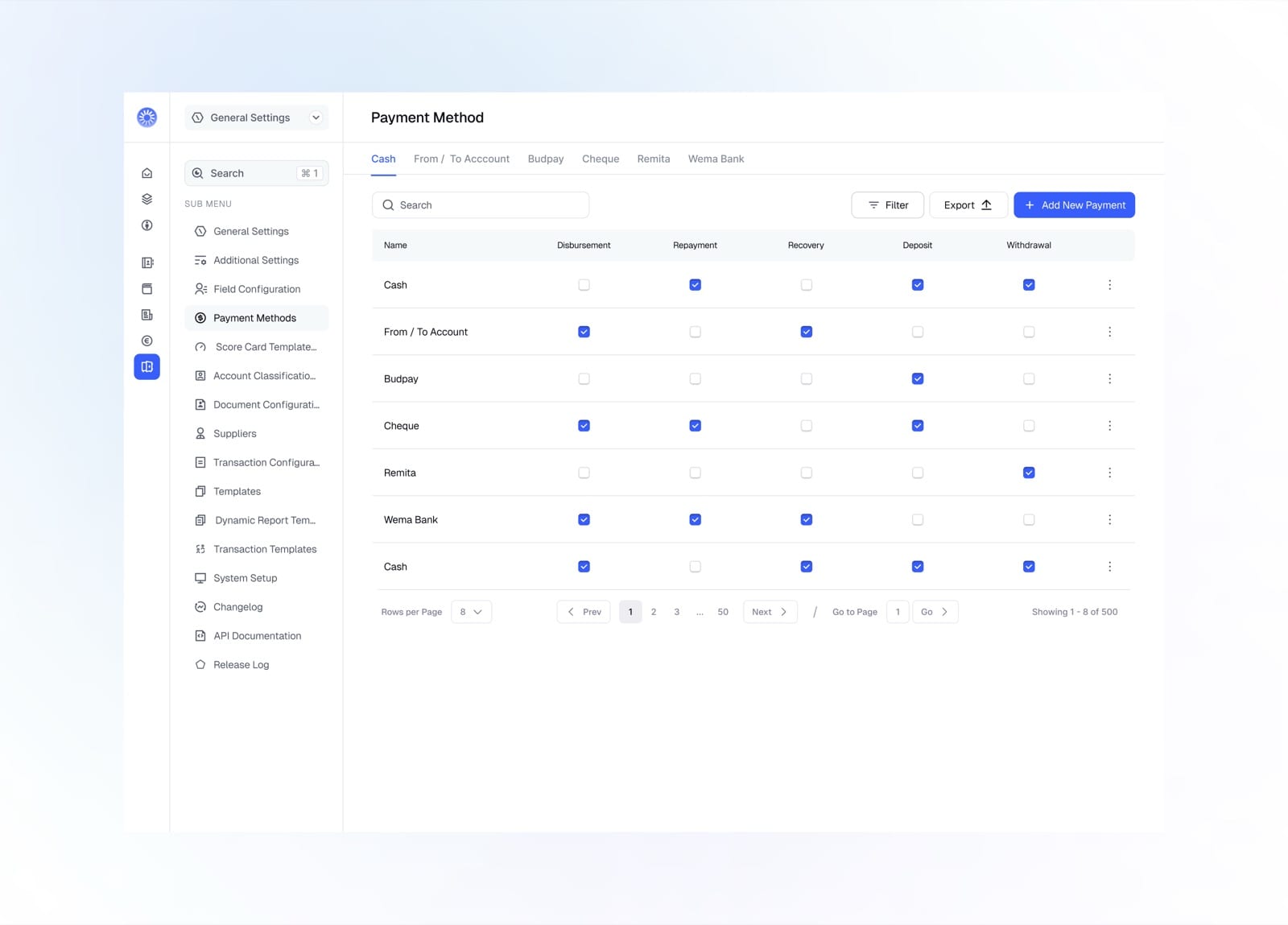Click Add New Payment
The height and width of the screenshot is (925, 1288).
coord(1074,205)
